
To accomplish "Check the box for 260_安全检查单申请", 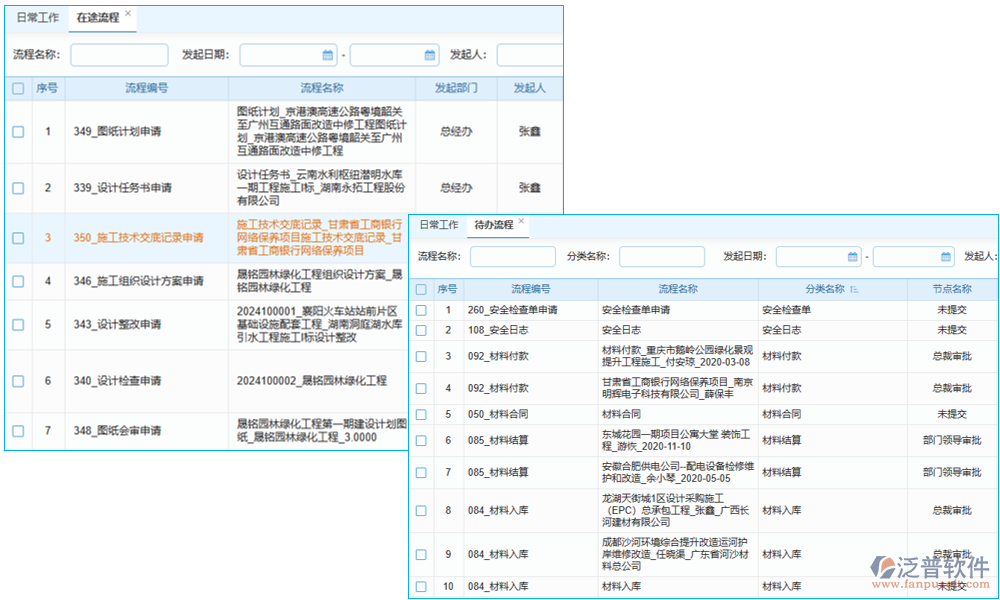I will point(421,310).
